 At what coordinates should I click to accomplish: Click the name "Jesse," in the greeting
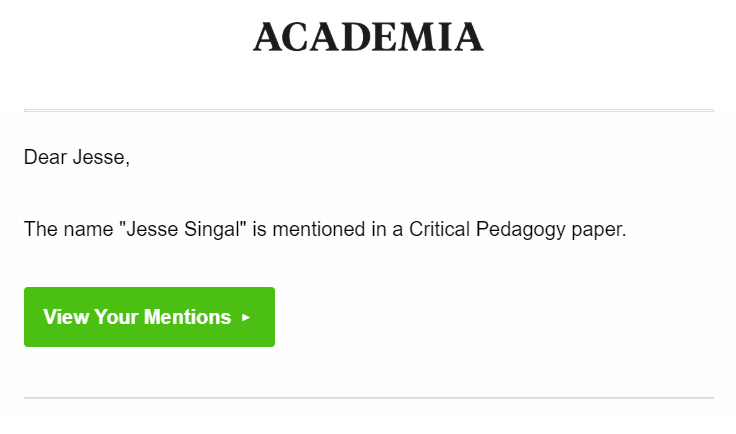point(101,157)
